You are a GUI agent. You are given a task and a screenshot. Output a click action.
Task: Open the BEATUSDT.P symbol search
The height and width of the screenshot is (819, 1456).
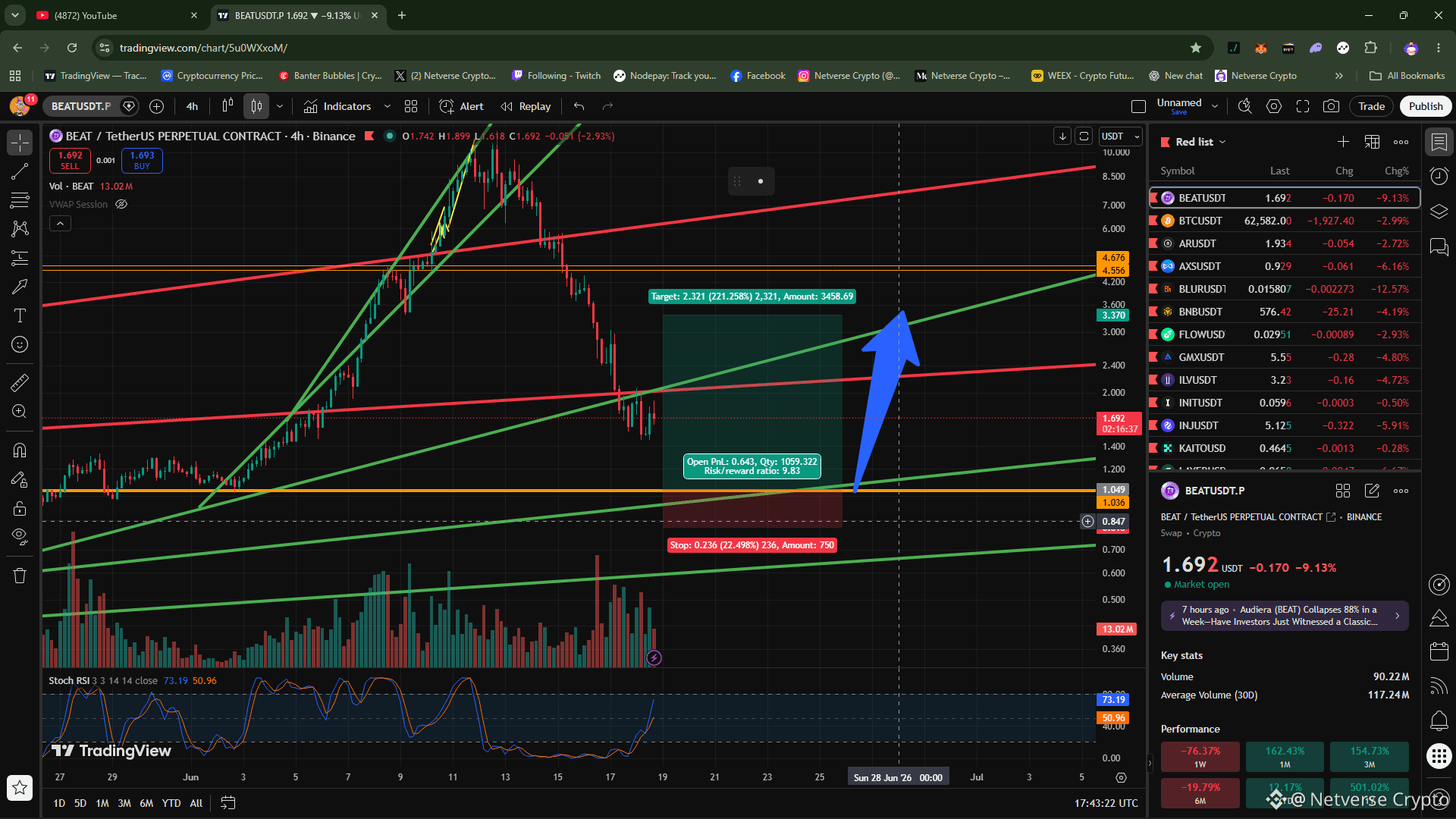pyautogui.click(x=81, y=106)
